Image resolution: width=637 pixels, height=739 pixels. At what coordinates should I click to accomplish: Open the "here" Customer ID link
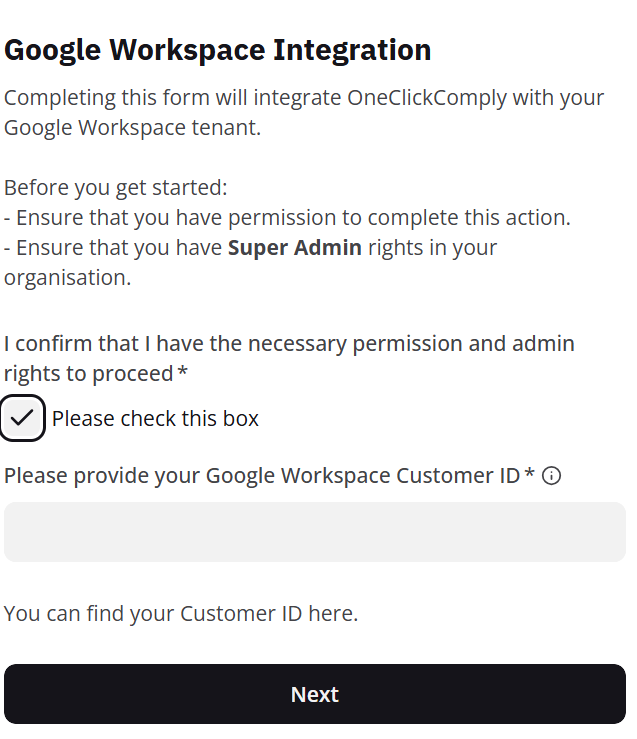pyautogui.click(x=330, y=613)
